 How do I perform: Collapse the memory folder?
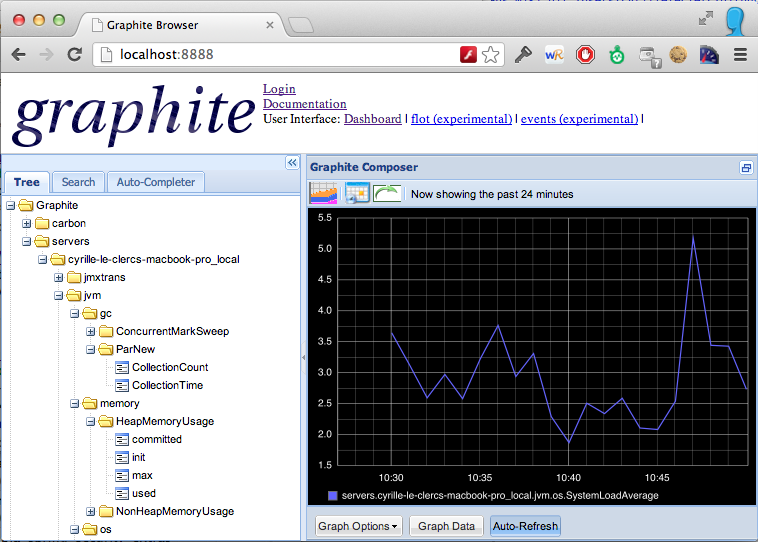point(74,404)
